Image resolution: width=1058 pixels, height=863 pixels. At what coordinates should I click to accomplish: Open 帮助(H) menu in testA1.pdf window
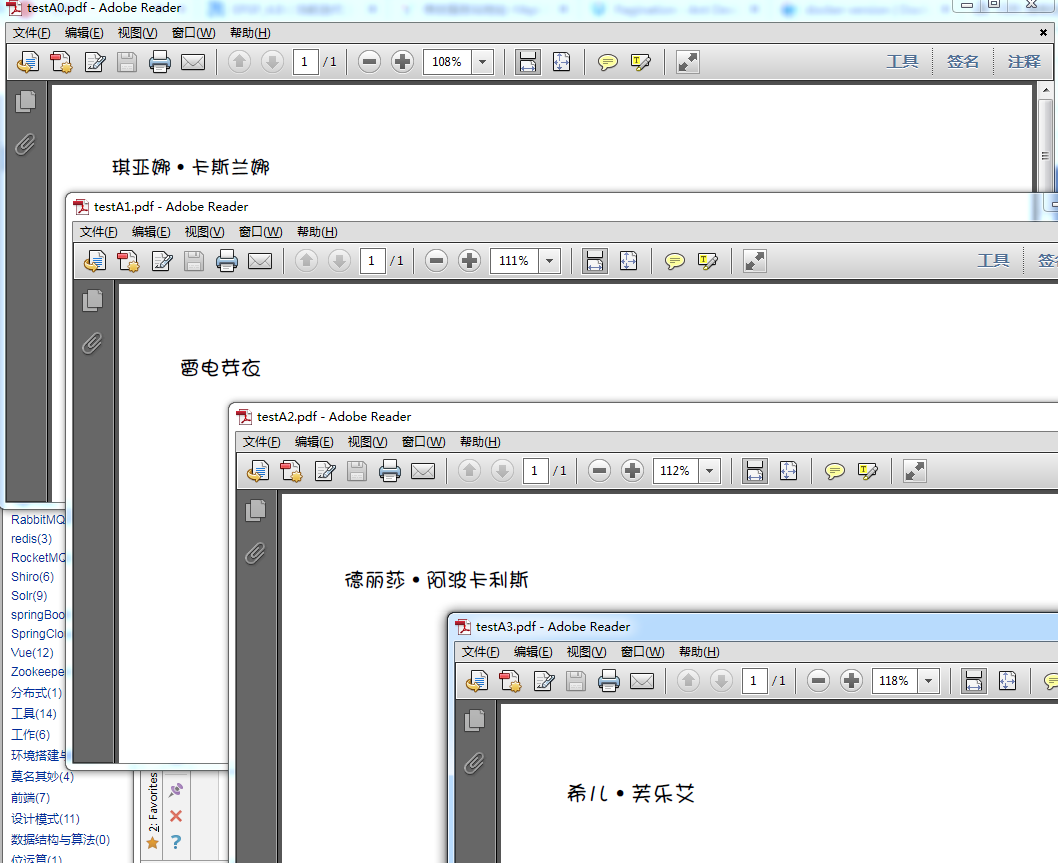[x=317, y=232]
